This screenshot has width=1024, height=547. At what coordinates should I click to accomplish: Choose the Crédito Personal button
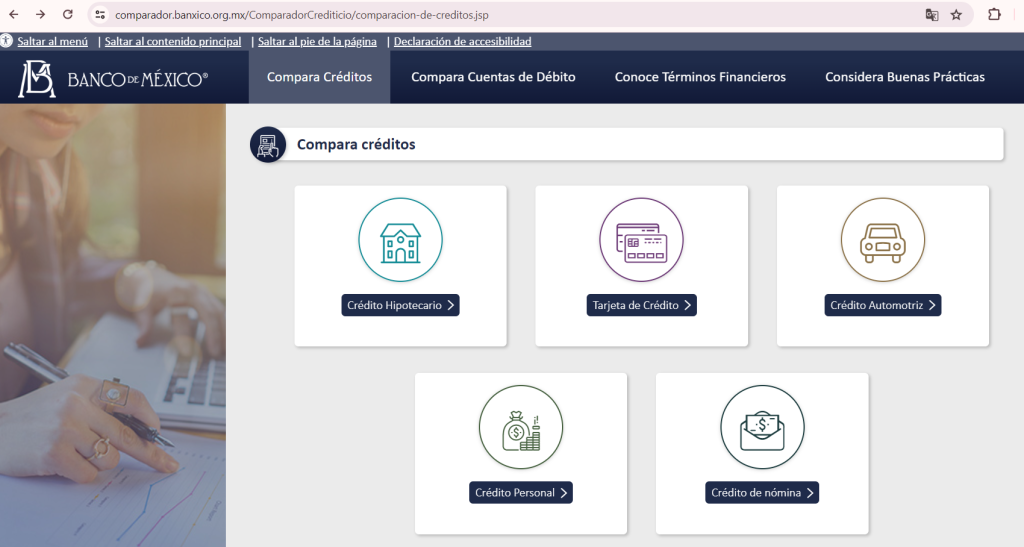[521, 492]
